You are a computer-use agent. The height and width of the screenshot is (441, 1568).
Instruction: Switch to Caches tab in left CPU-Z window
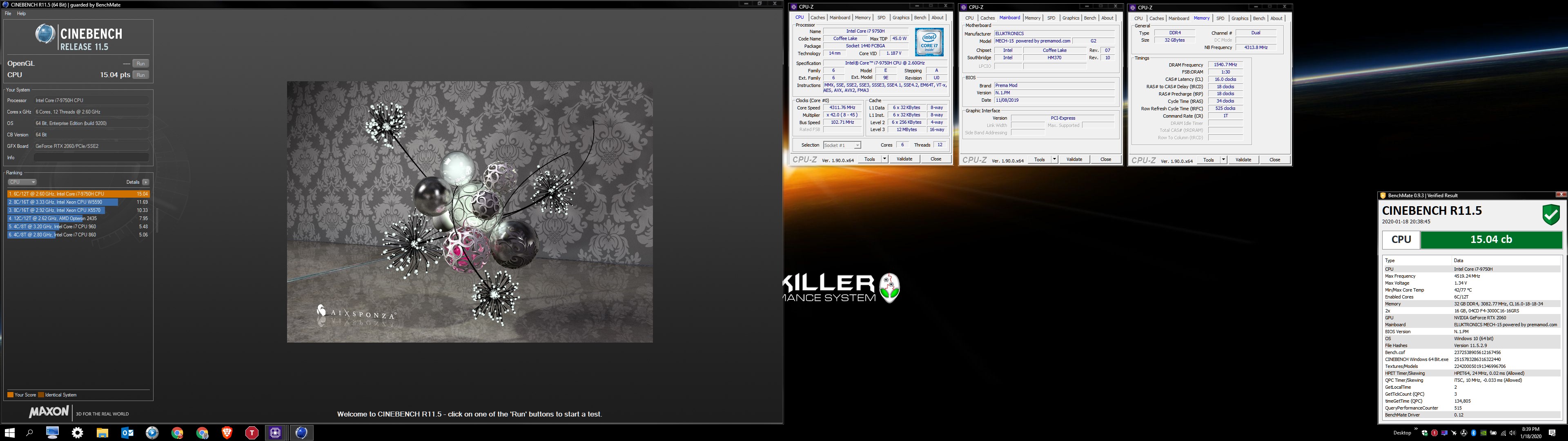817,18
